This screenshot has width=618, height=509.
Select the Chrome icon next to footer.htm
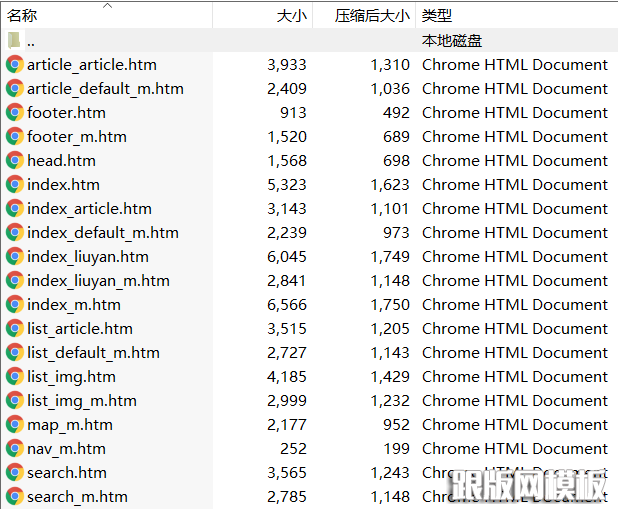pyautogui.click(x=15, y=113)
